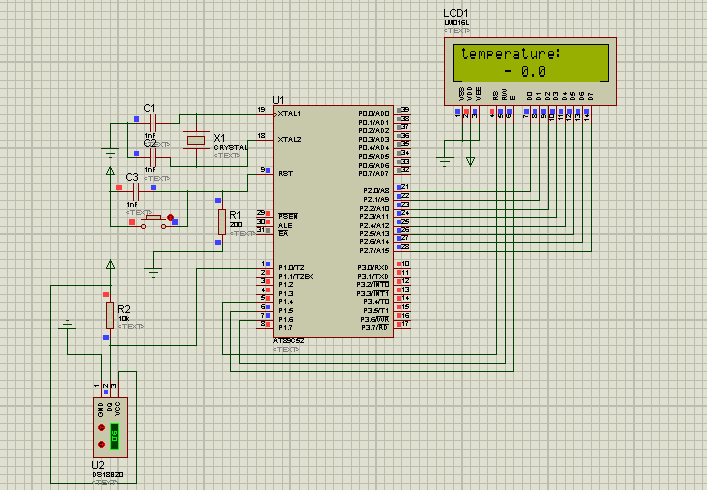707x490 pixels.
Task: Click the XTAL1 pin label on U1
Action: pyautogui.click(x=289, y=114)
